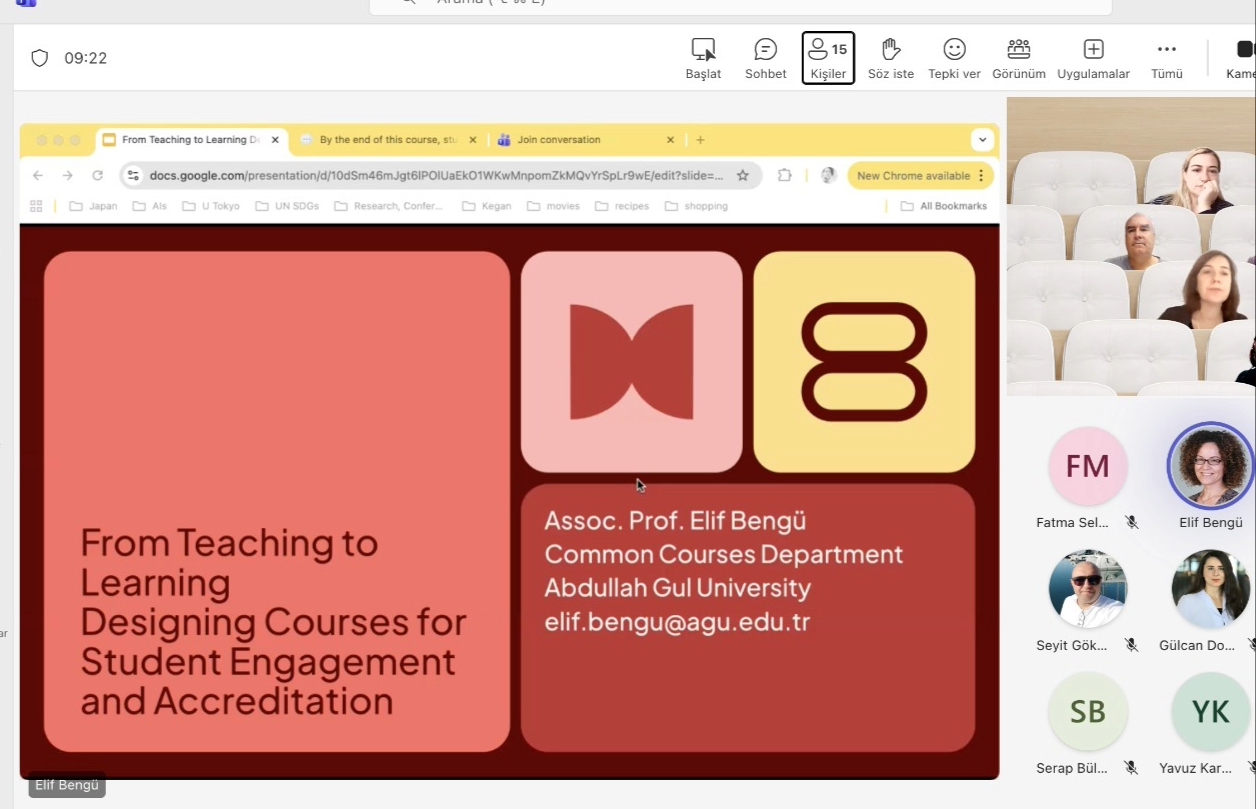
Task: Open the Kişiler participants panel
Action: 828,59
